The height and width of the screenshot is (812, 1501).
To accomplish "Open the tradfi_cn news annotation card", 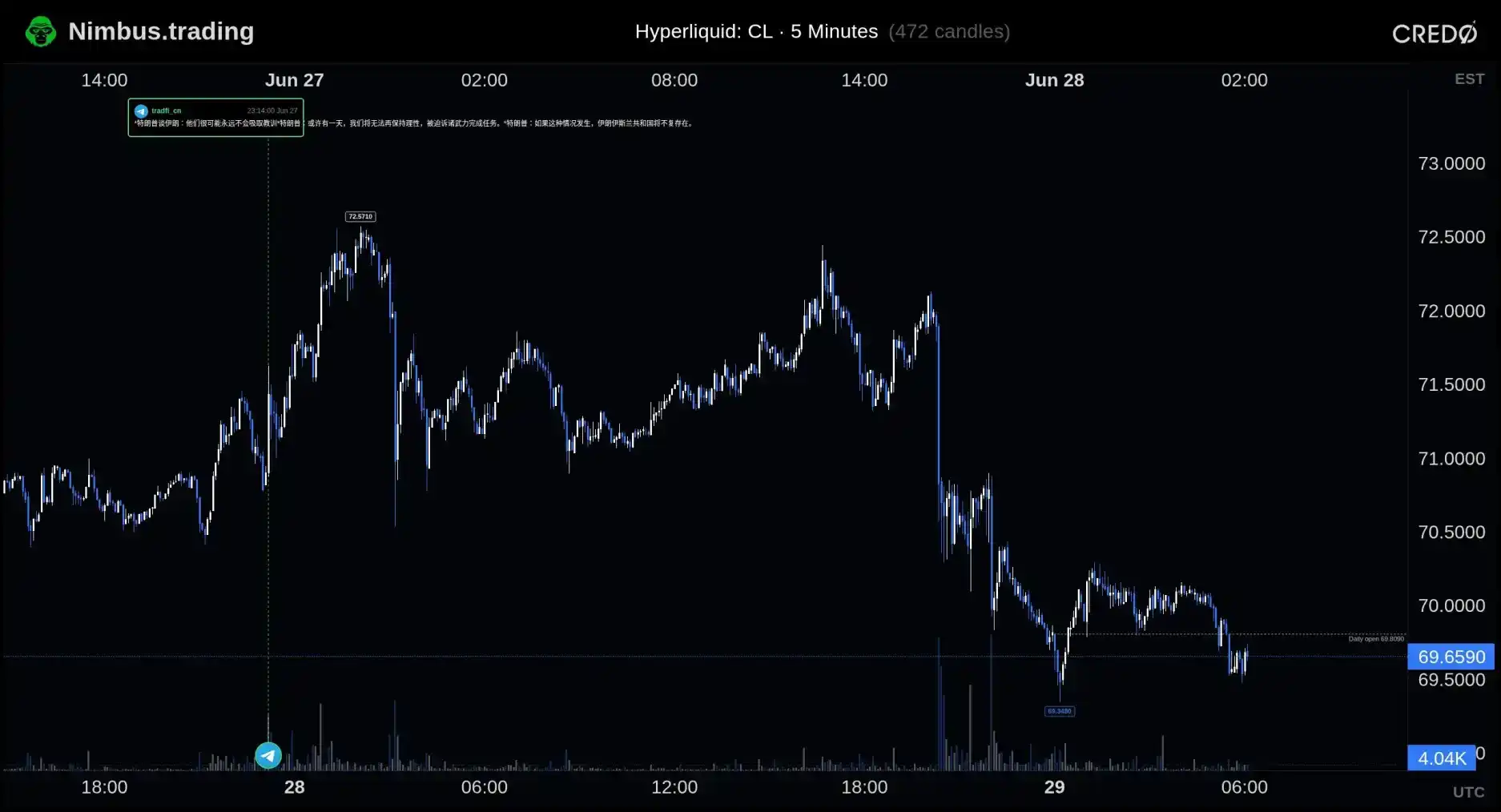I will tap(215, 118).
